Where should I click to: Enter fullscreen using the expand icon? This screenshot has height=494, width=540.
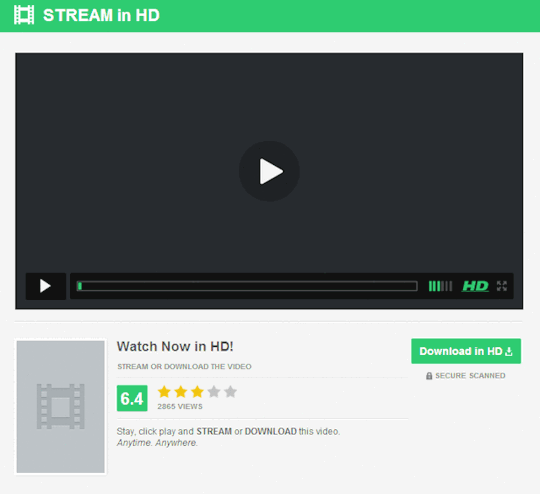click(x=502, y=286)
